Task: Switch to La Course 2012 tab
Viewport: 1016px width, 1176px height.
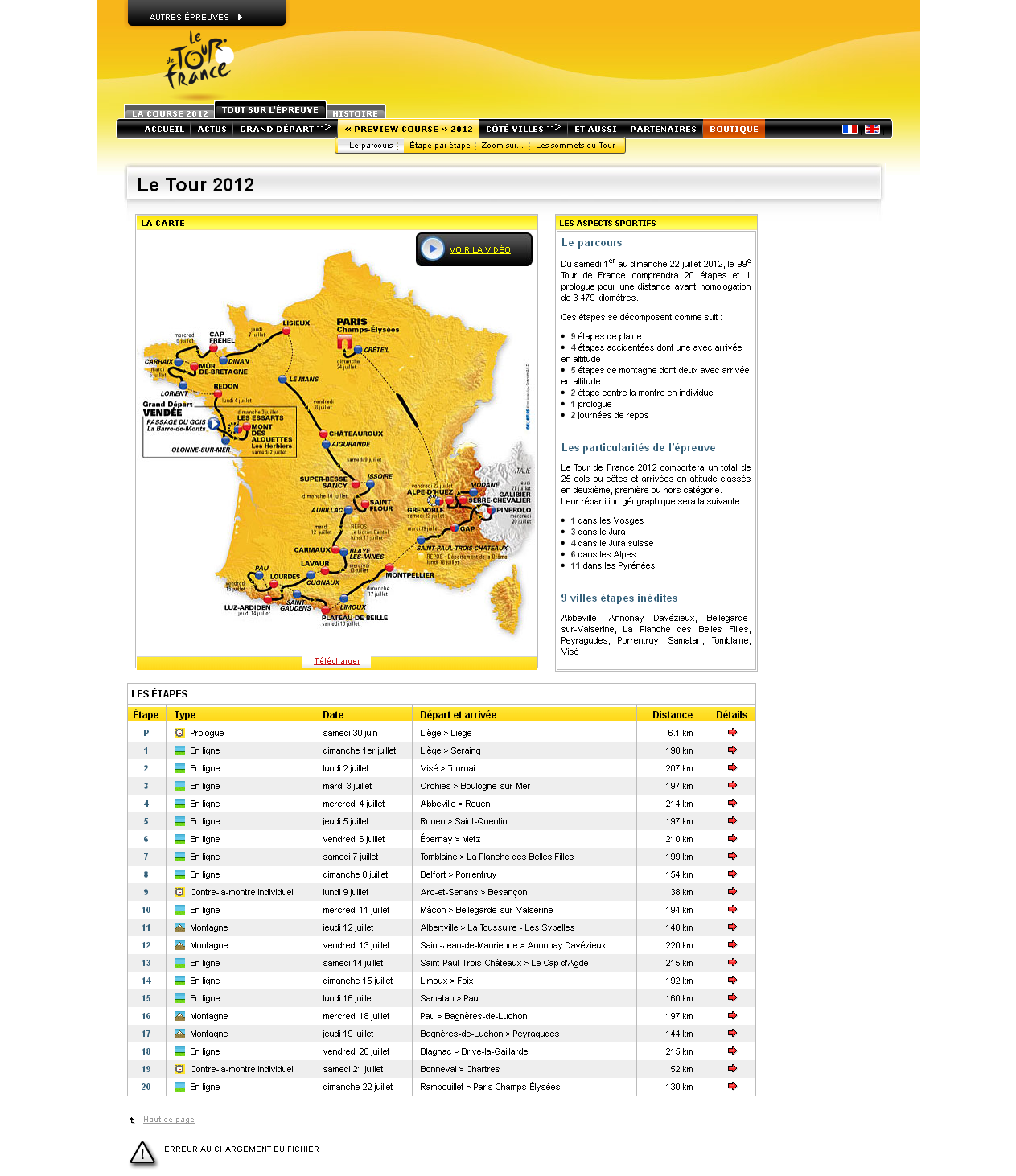Action: (170, 113)
